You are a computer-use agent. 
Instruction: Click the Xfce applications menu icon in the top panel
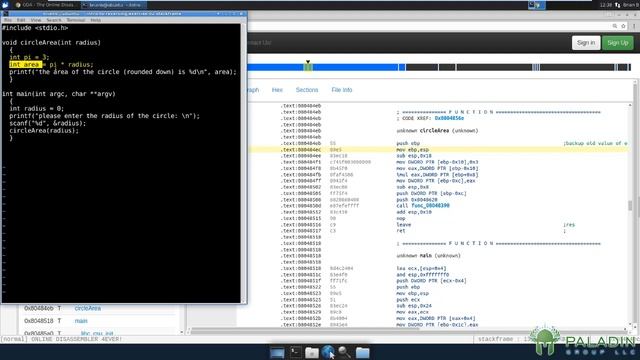(5, 5)
